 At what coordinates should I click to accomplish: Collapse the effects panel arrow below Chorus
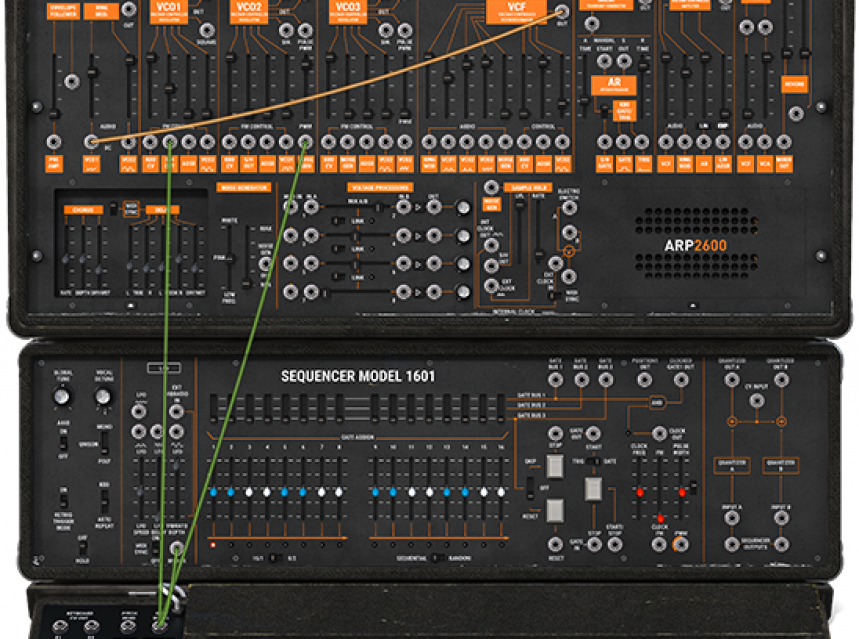(x=130, y=306)
